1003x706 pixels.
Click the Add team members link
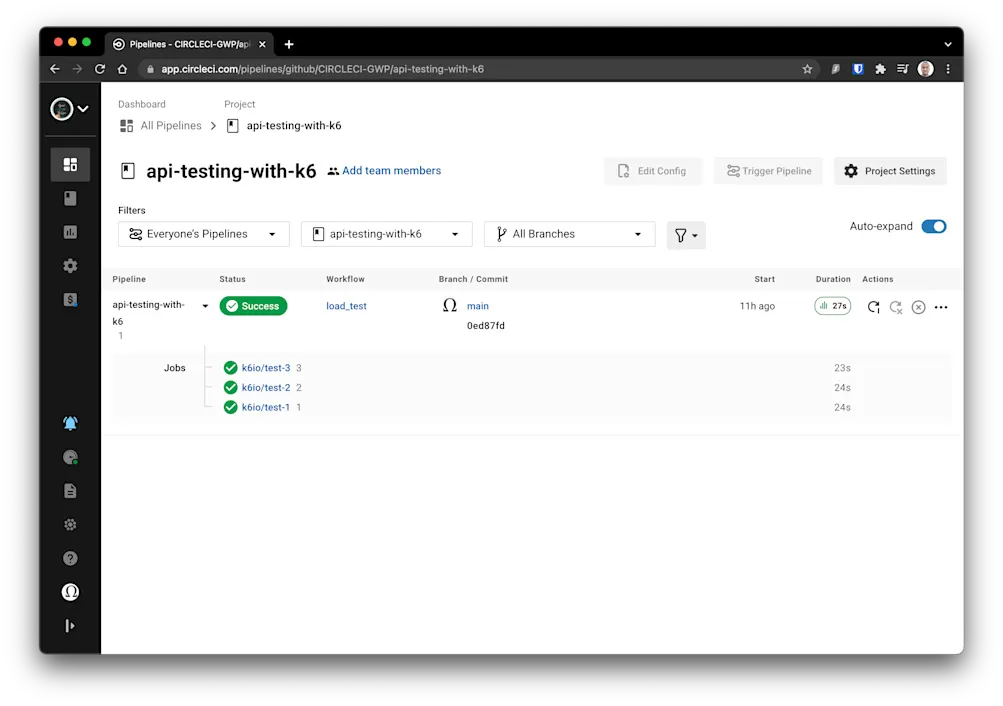pos(391,171)
